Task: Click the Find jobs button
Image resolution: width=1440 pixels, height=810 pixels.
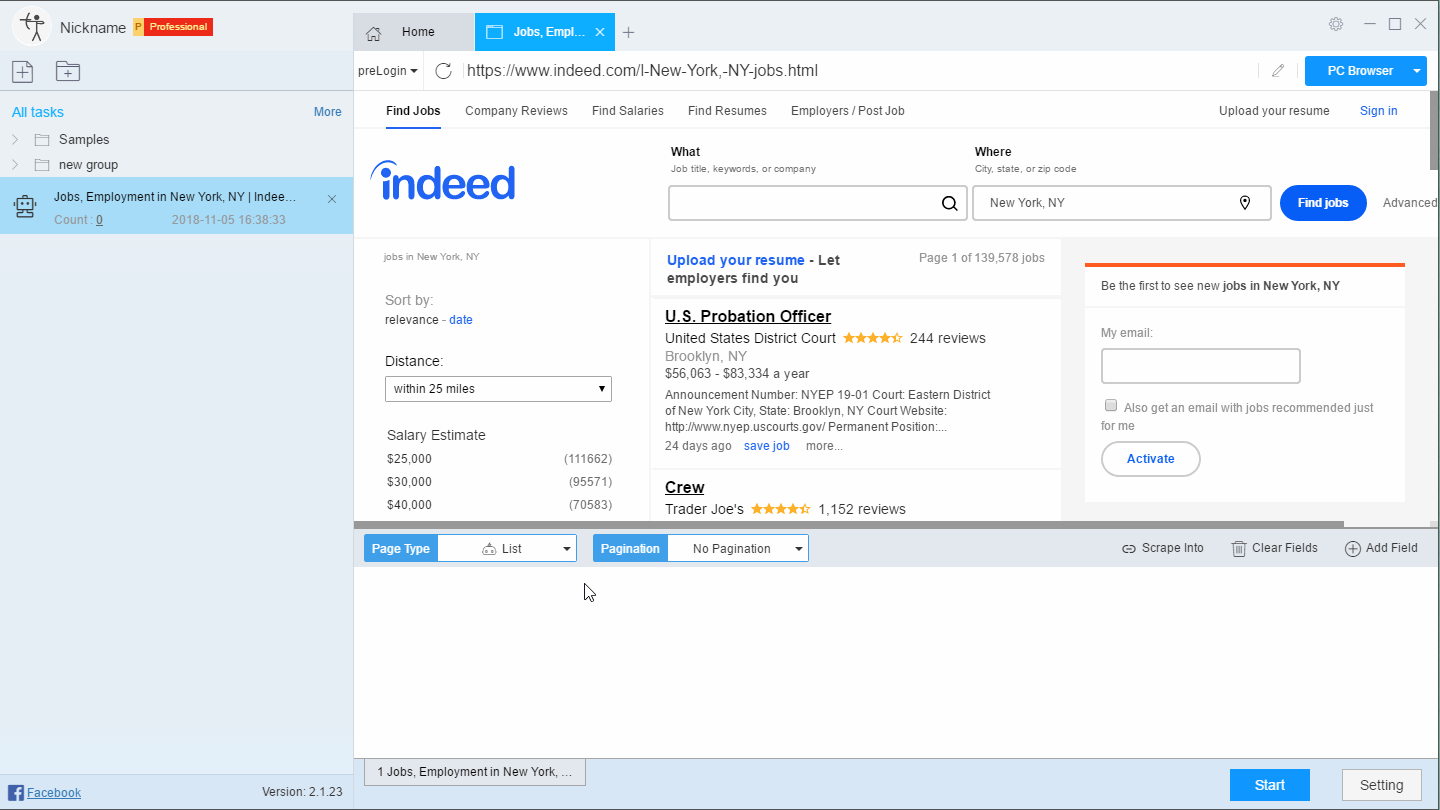Action: [1323, 203]
